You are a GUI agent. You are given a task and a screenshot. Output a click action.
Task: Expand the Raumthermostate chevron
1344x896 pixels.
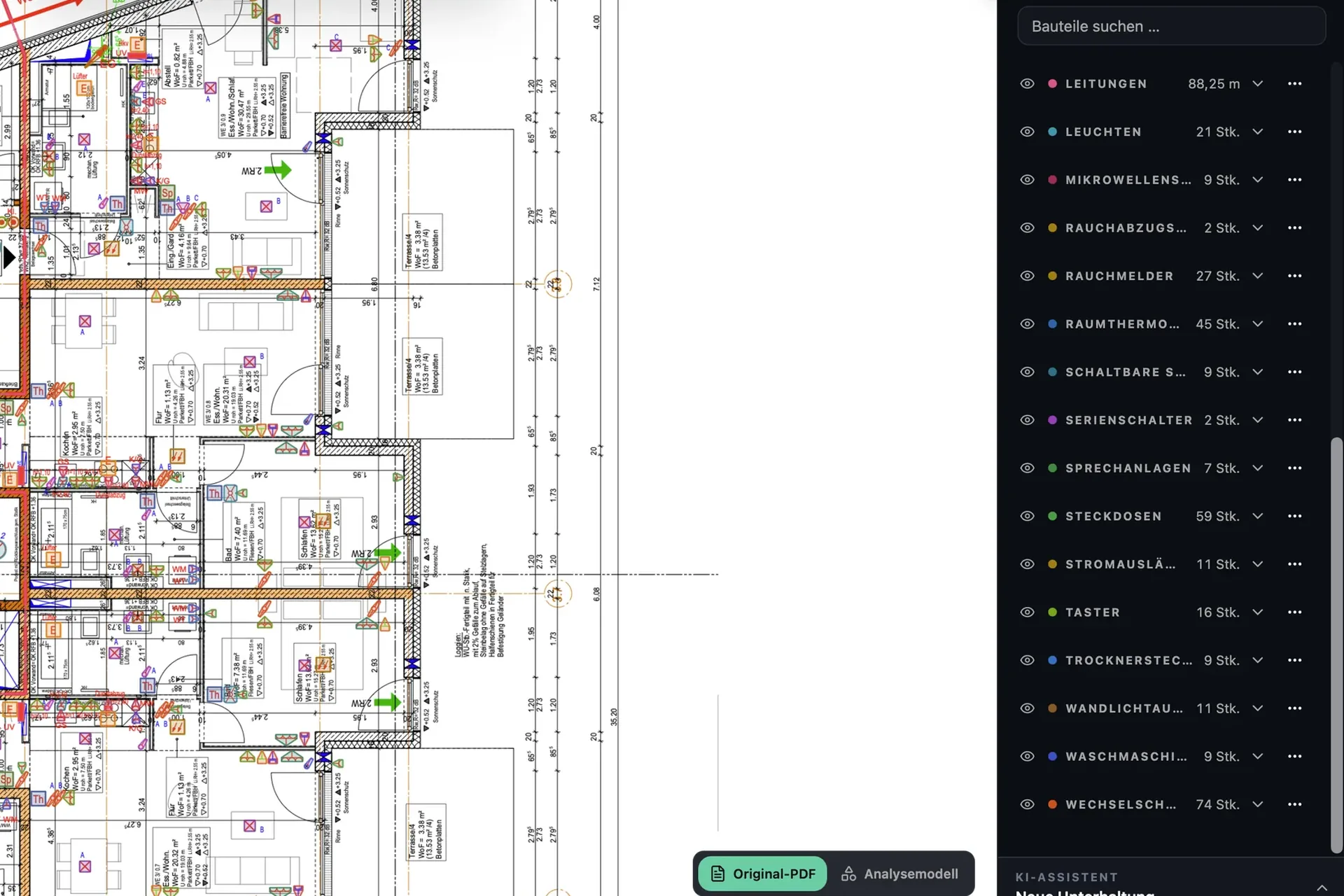[1258, 324]
